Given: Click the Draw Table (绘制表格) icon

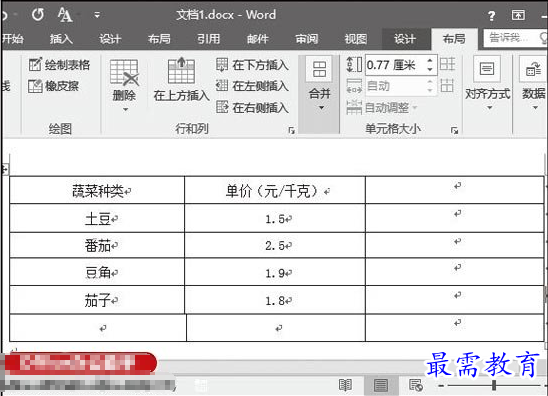Looking at the screenshot, I should 35,64.
